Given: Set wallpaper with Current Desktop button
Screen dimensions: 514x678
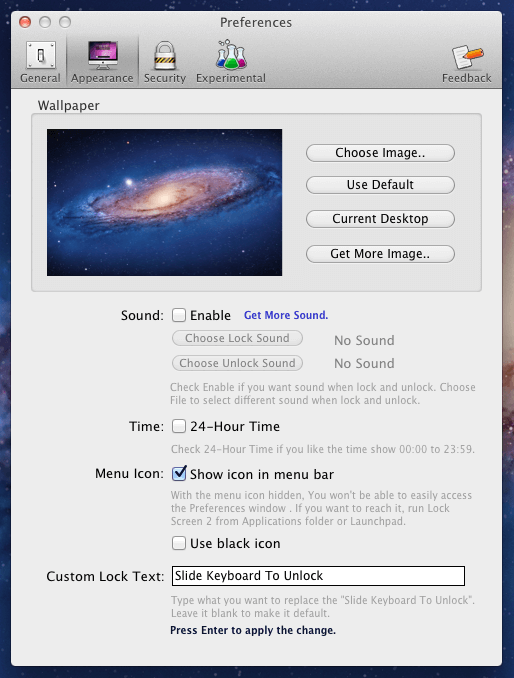Looking at the screenshot, I should coord(380,219).
